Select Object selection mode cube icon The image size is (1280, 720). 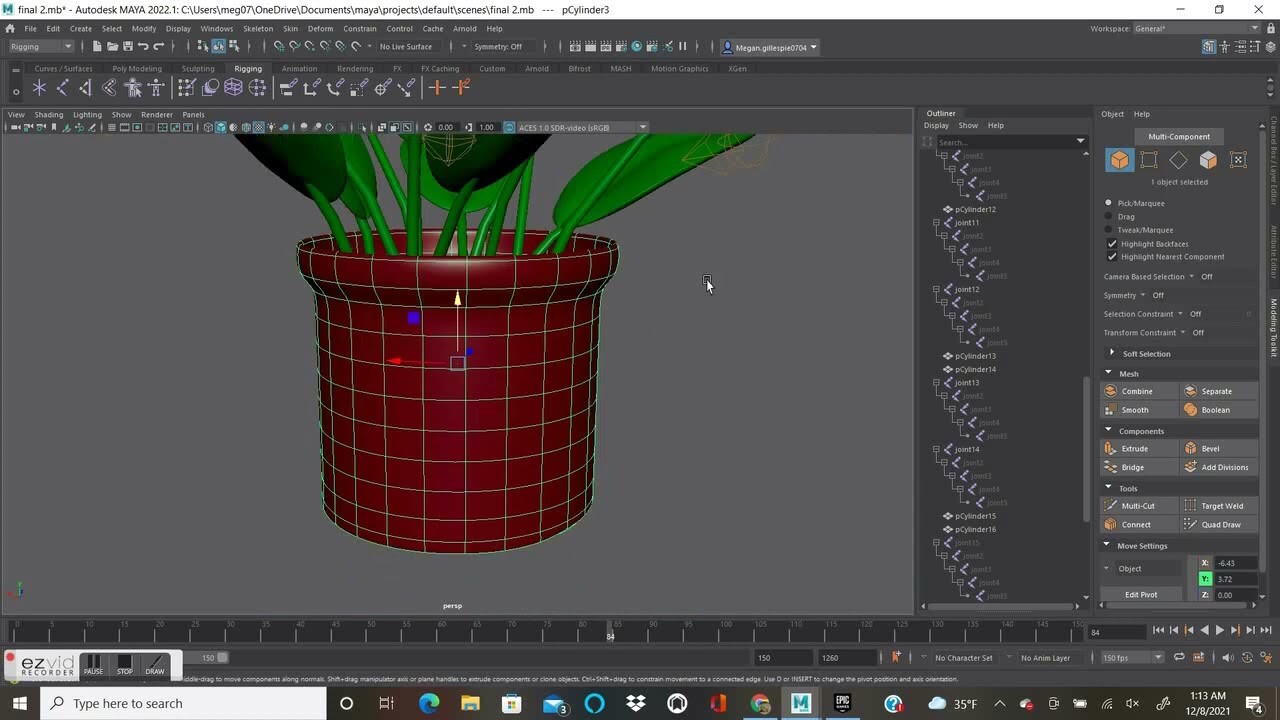(1119, 160)
